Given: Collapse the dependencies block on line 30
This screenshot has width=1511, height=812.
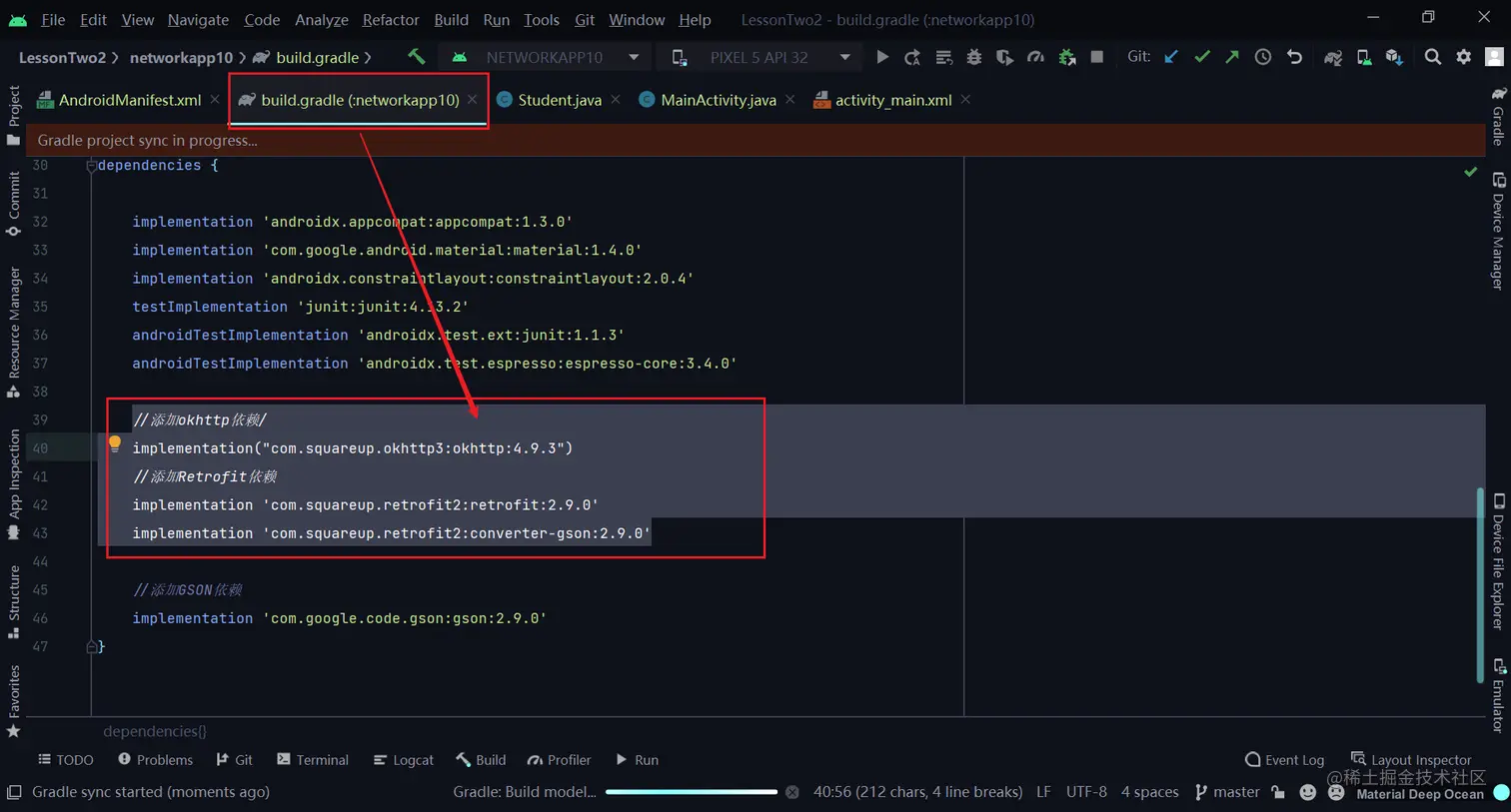Looking at the screenshot, I should click(x=91, y=166).
